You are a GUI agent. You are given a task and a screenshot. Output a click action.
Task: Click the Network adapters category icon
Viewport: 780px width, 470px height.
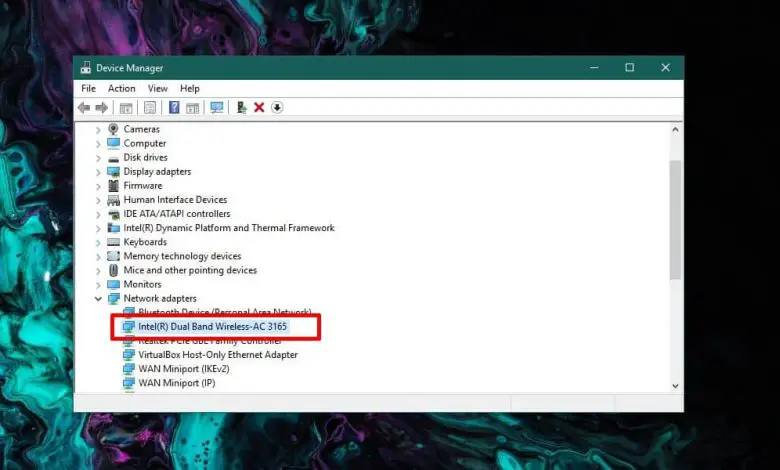pyautogui.click(x=113, y=298)
